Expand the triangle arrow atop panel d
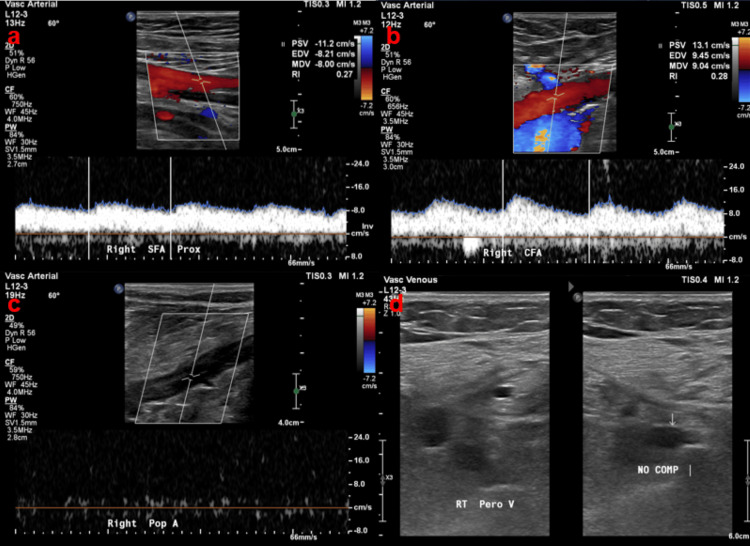750x546 pixels. click(x=571, y=287)
